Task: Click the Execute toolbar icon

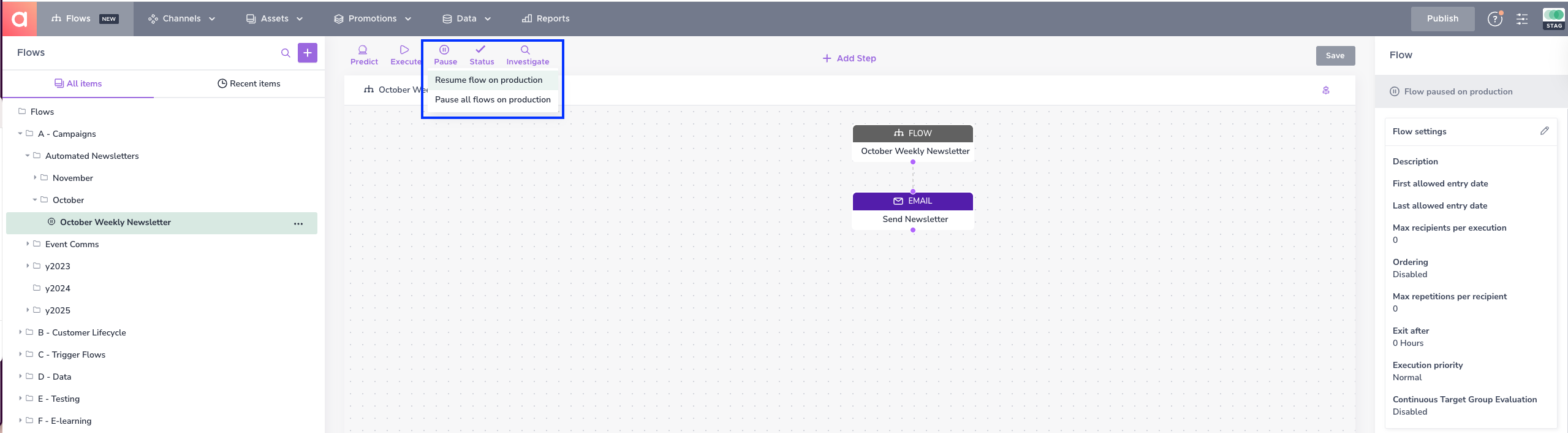Action: tap(405, 55)
